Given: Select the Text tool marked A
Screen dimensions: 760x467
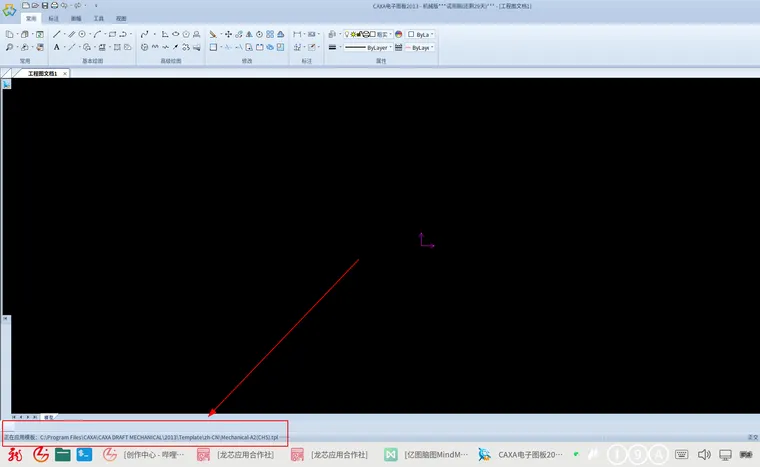Looking at the screenshot, I should [x=57, y=47].
